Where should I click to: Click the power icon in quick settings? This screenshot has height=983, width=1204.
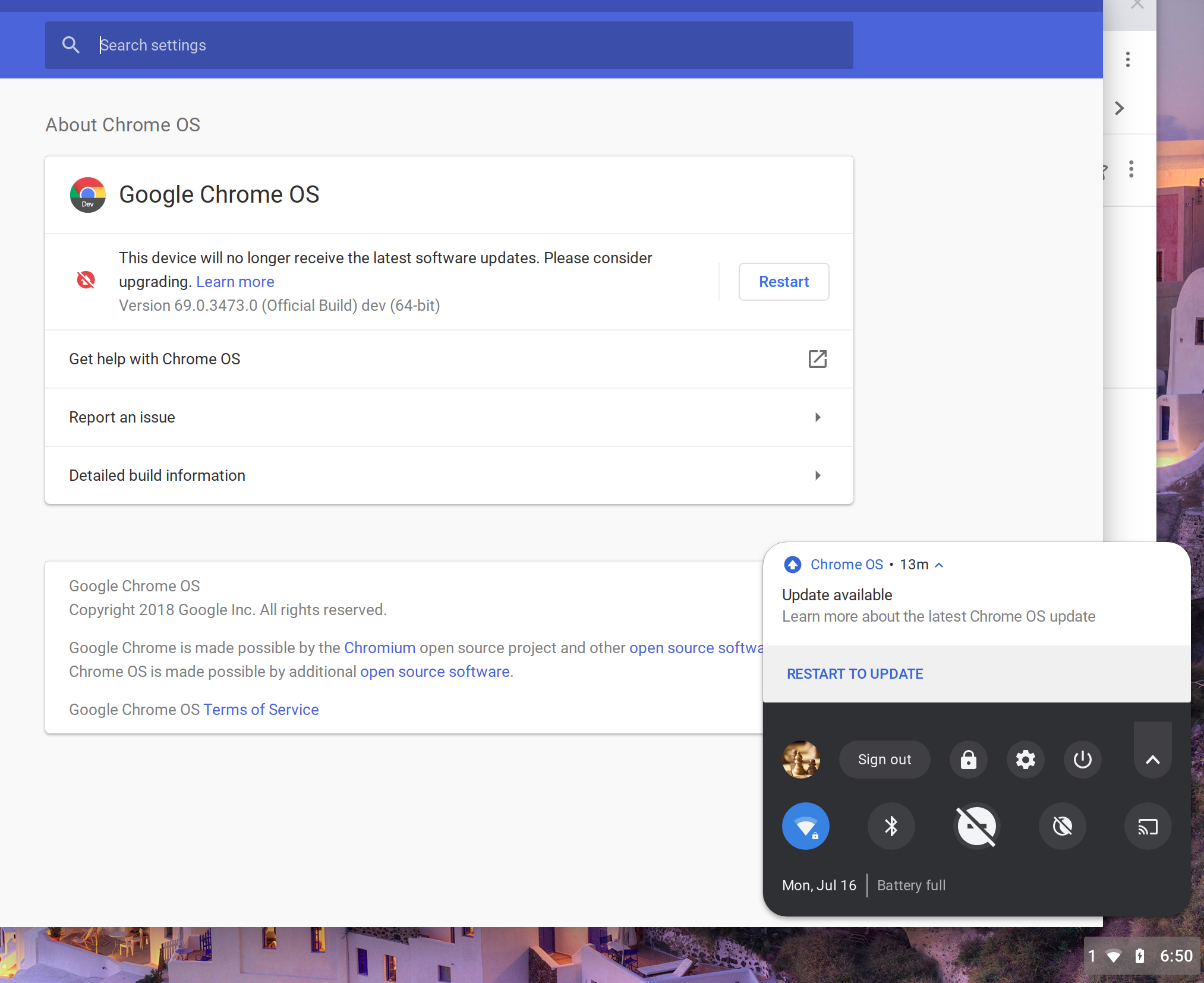1082,760
